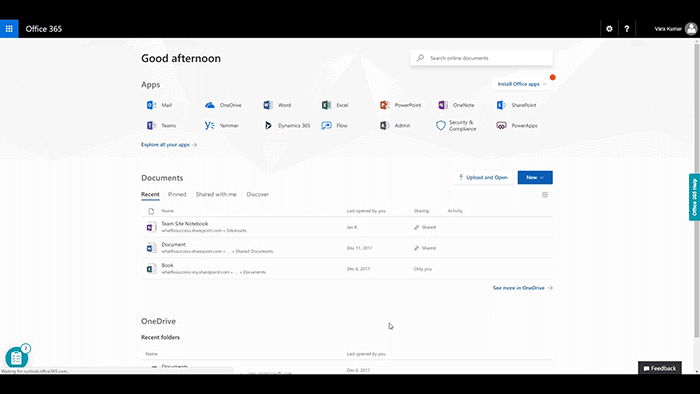
Task: Click the help question mark icon
Action: [627, 29]
